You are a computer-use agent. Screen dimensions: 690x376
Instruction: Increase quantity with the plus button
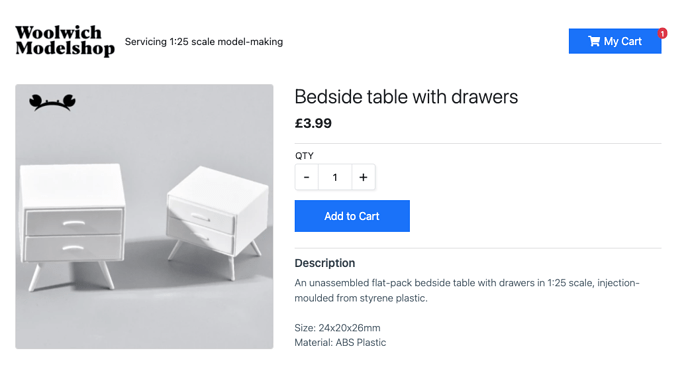pos(363,177)
